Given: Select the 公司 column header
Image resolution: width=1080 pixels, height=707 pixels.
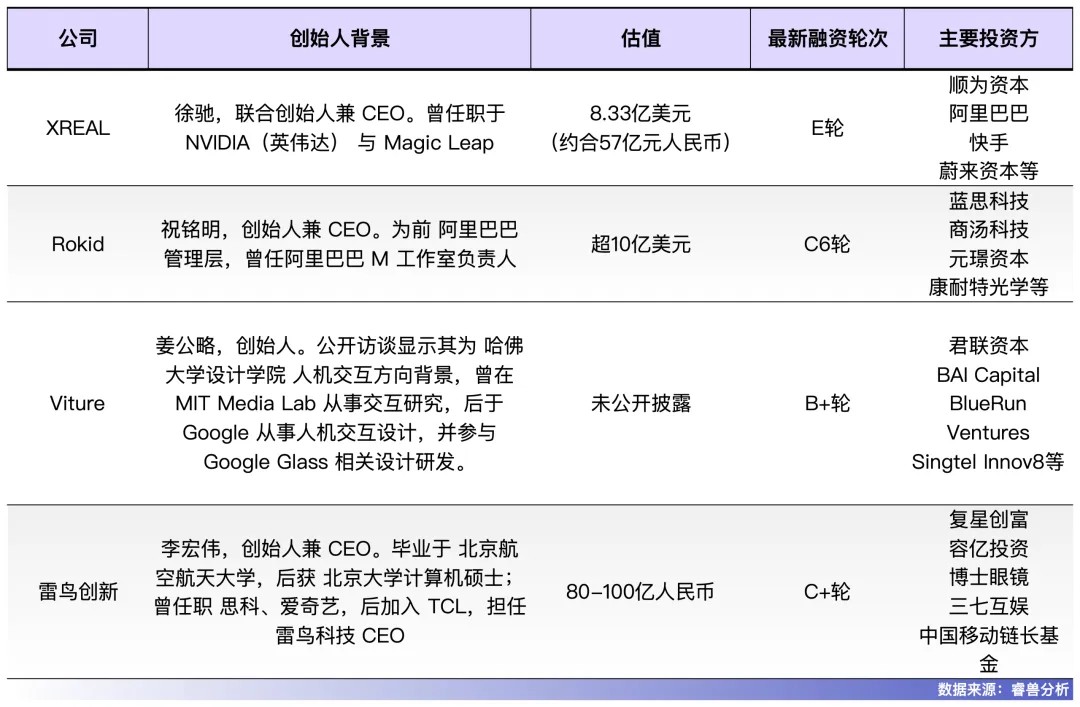Looking at the screenshot, I should point(77,38).
